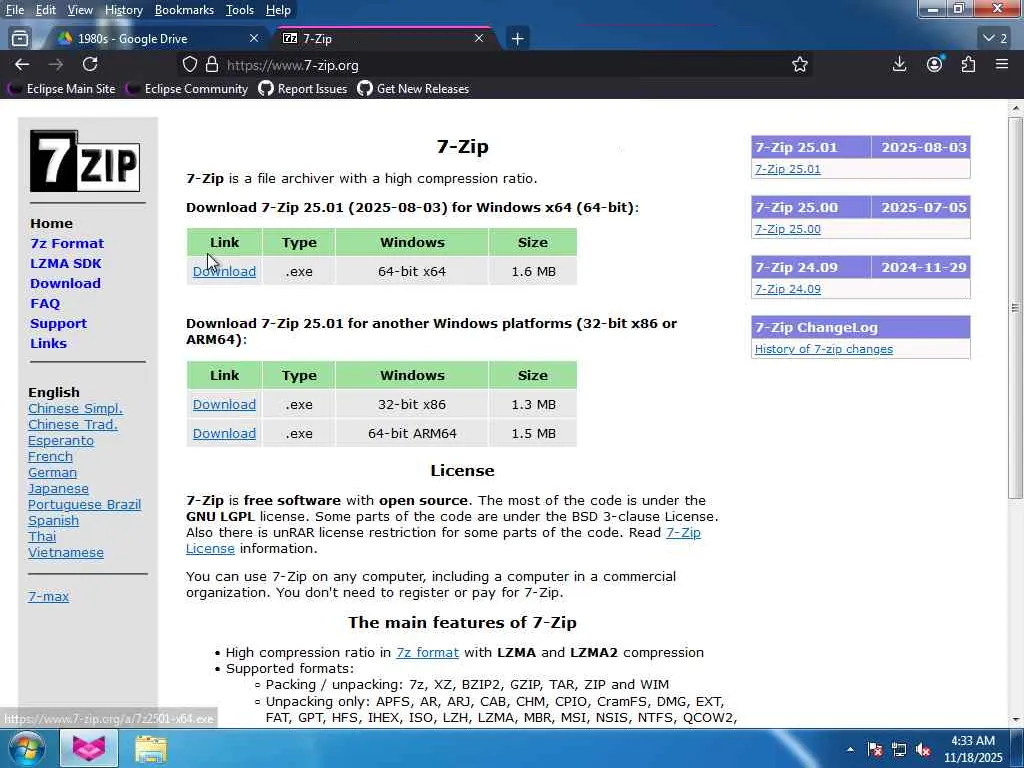
Task: Open the Download sidebar link
Action: tap(65, 283)
